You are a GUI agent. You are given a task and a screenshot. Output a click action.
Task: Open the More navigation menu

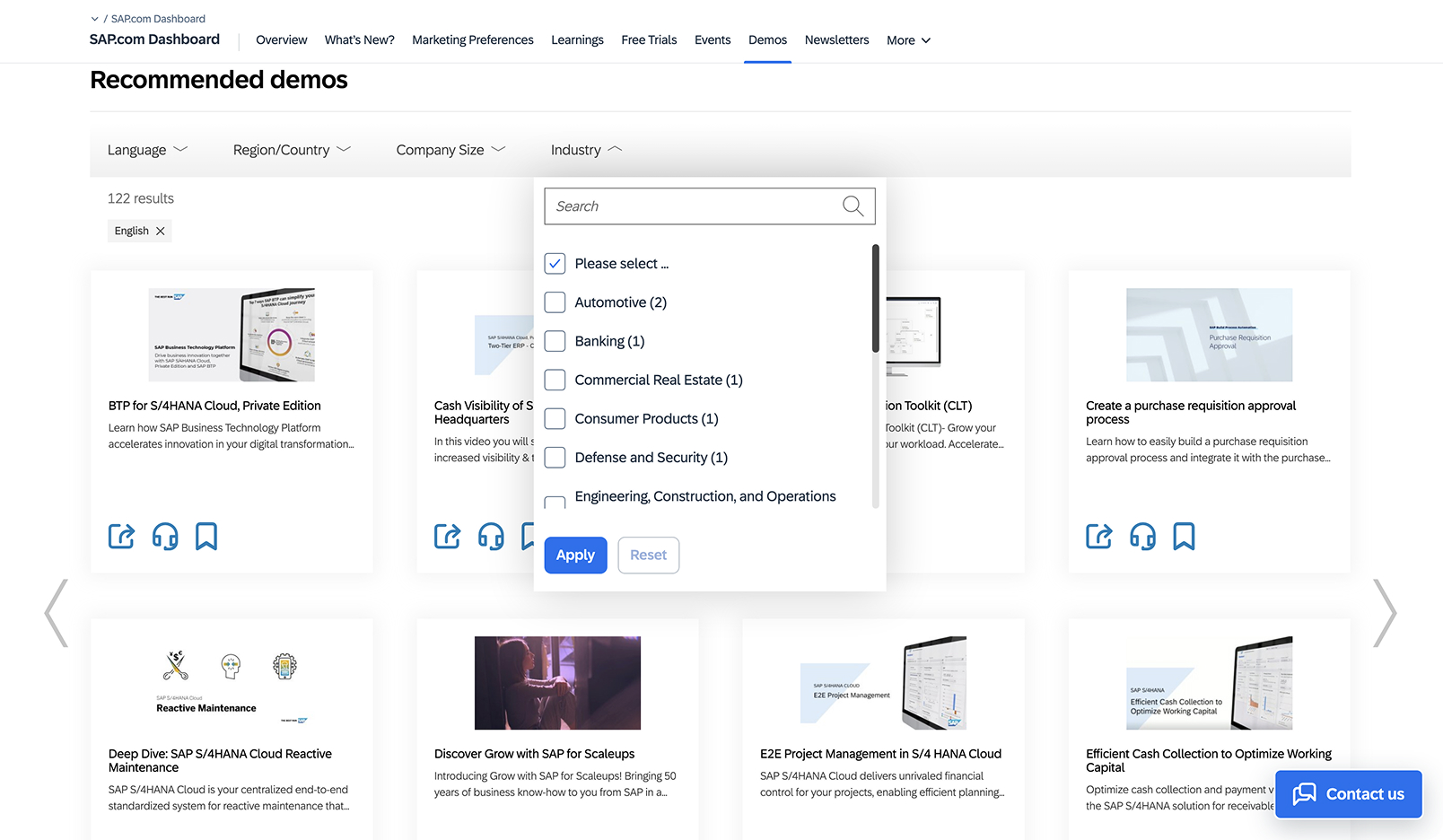(908, 40)
